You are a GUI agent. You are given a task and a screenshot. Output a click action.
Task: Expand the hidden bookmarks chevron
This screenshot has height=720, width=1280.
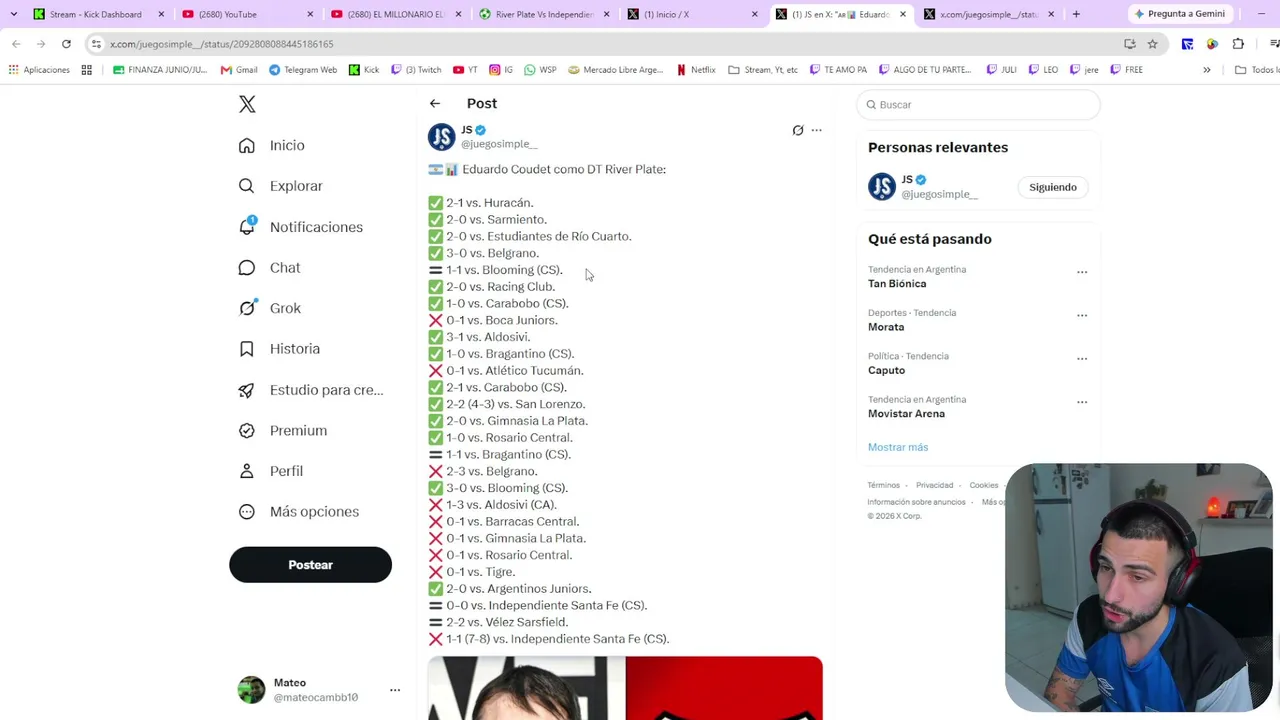(1207, 70)
